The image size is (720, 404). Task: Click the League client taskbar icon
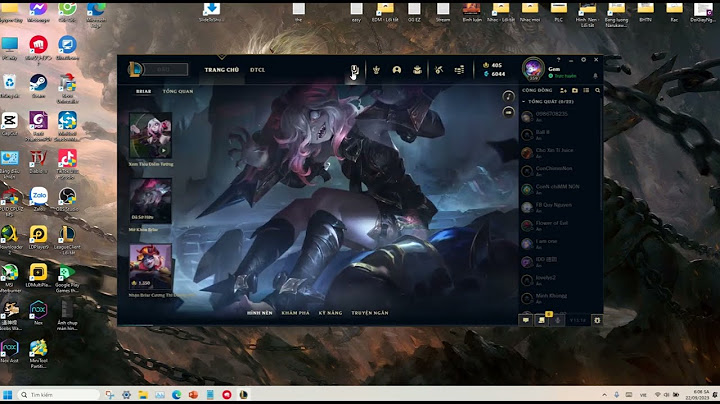point(243,395)
